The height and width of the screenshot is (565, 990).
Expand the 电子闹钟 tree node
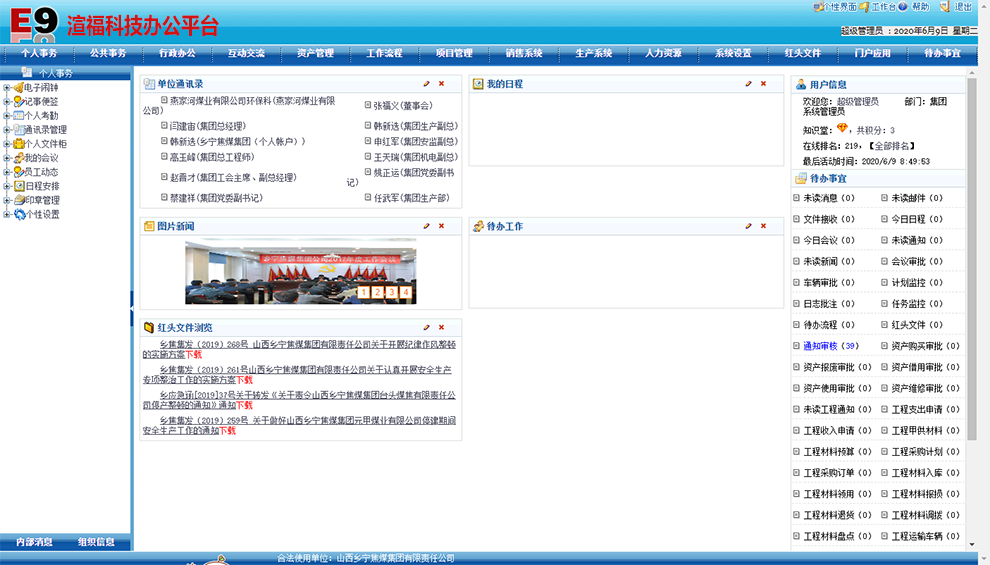6,88
